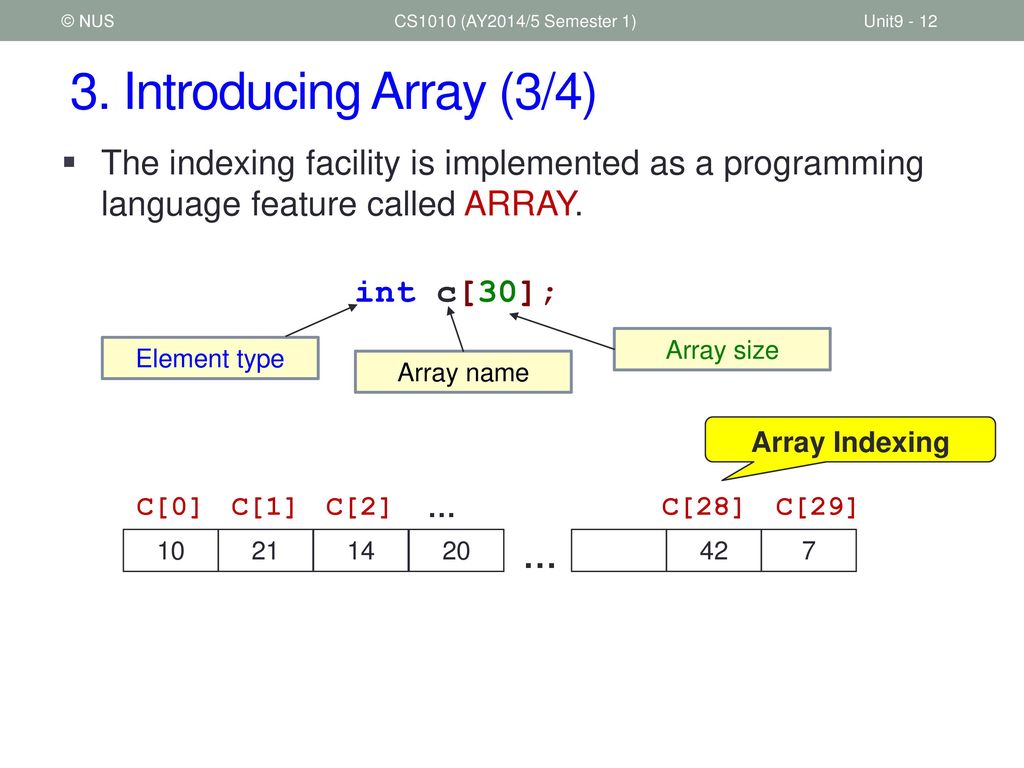Click the array cell containing 14
Image resolution: width=1024 pixels, height=768 pixels.
coord(361,551)
